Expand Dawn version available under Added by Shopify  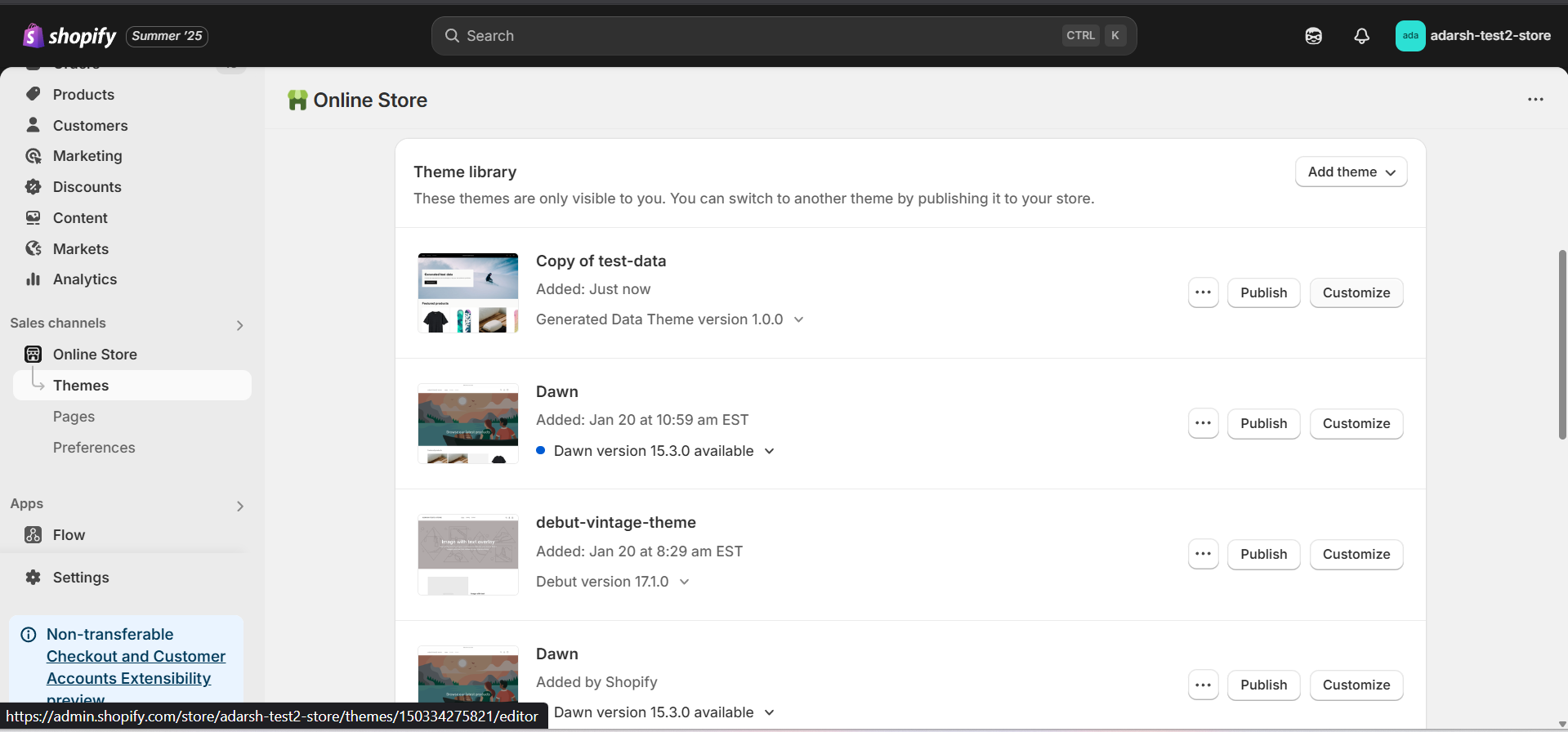[x=769, y=712]
